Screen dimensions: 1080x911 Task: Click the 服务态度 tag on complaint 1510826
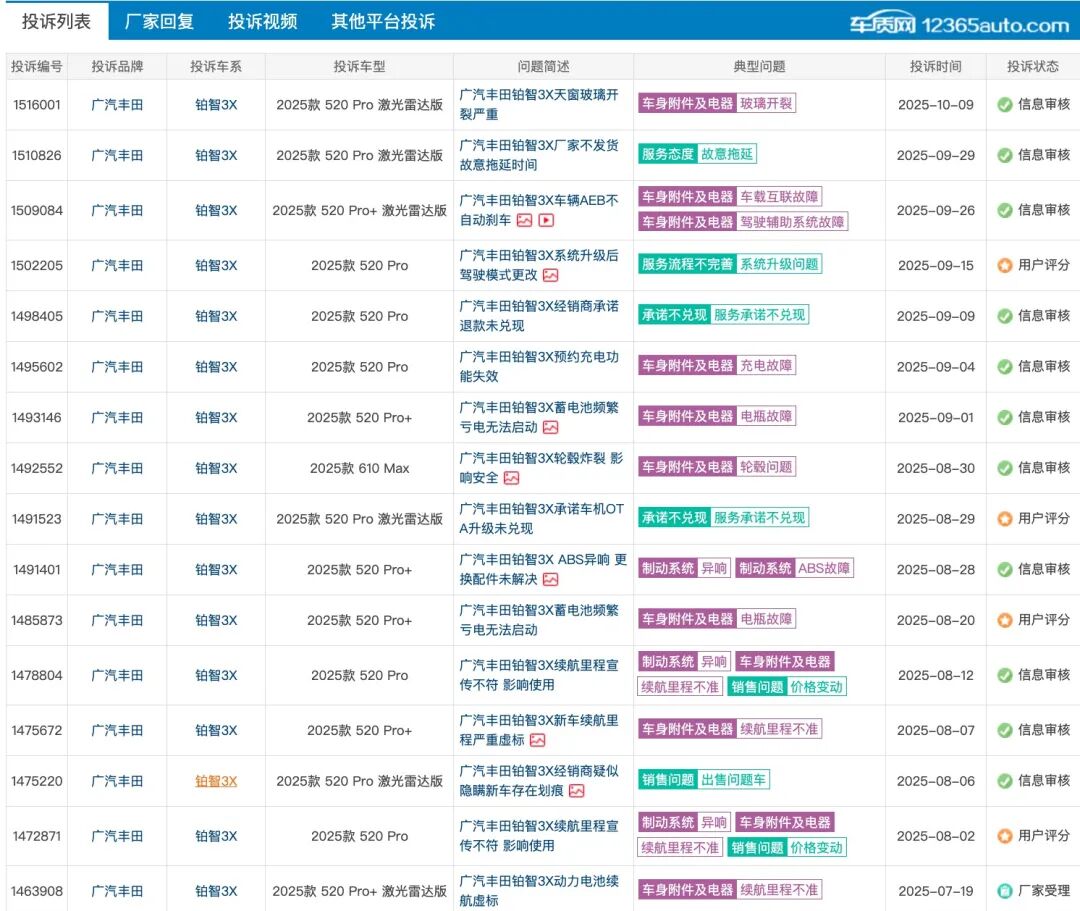pos(668,153)
